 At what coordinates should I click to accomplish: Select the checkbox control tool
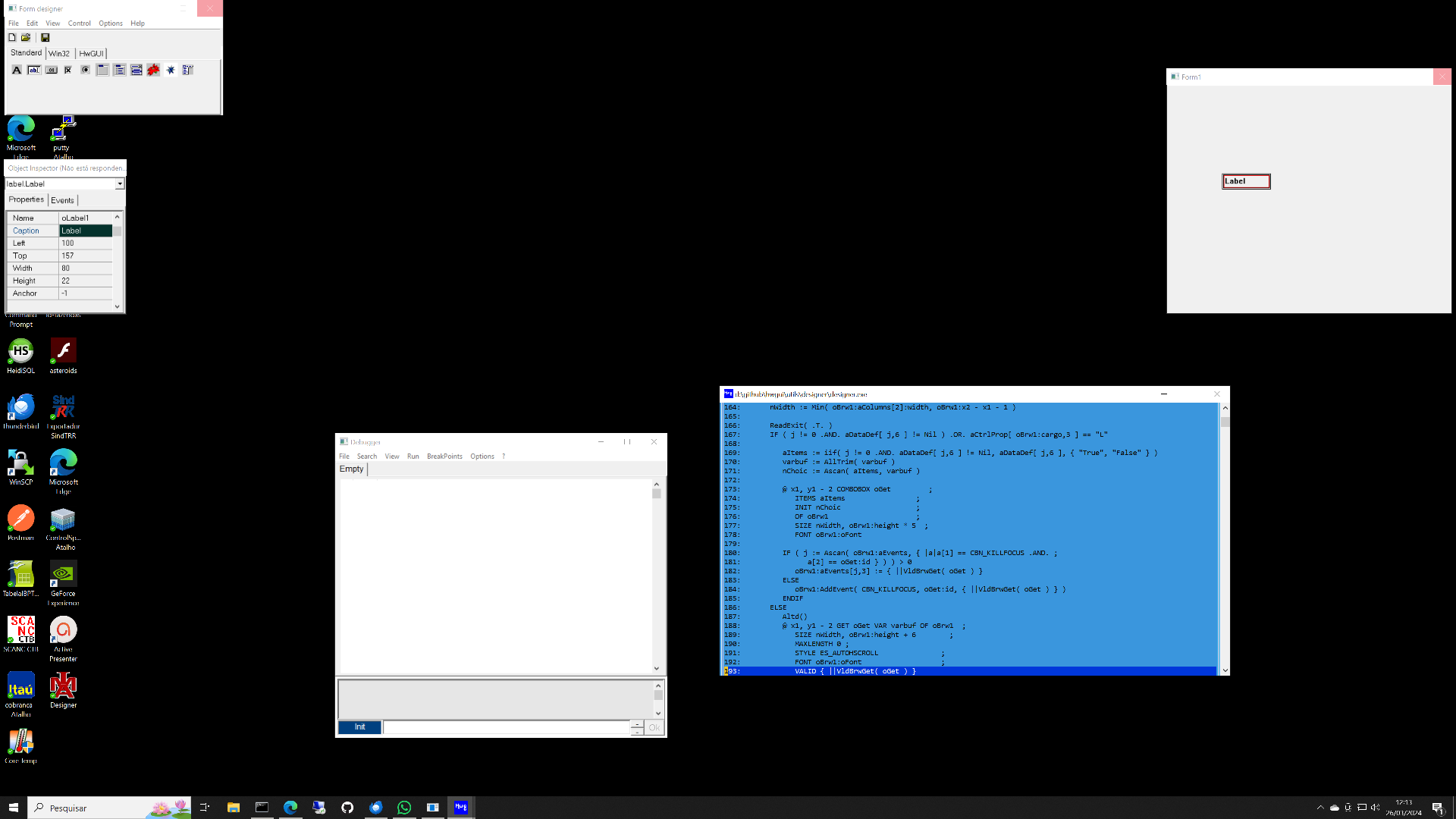tap(68, 70)
